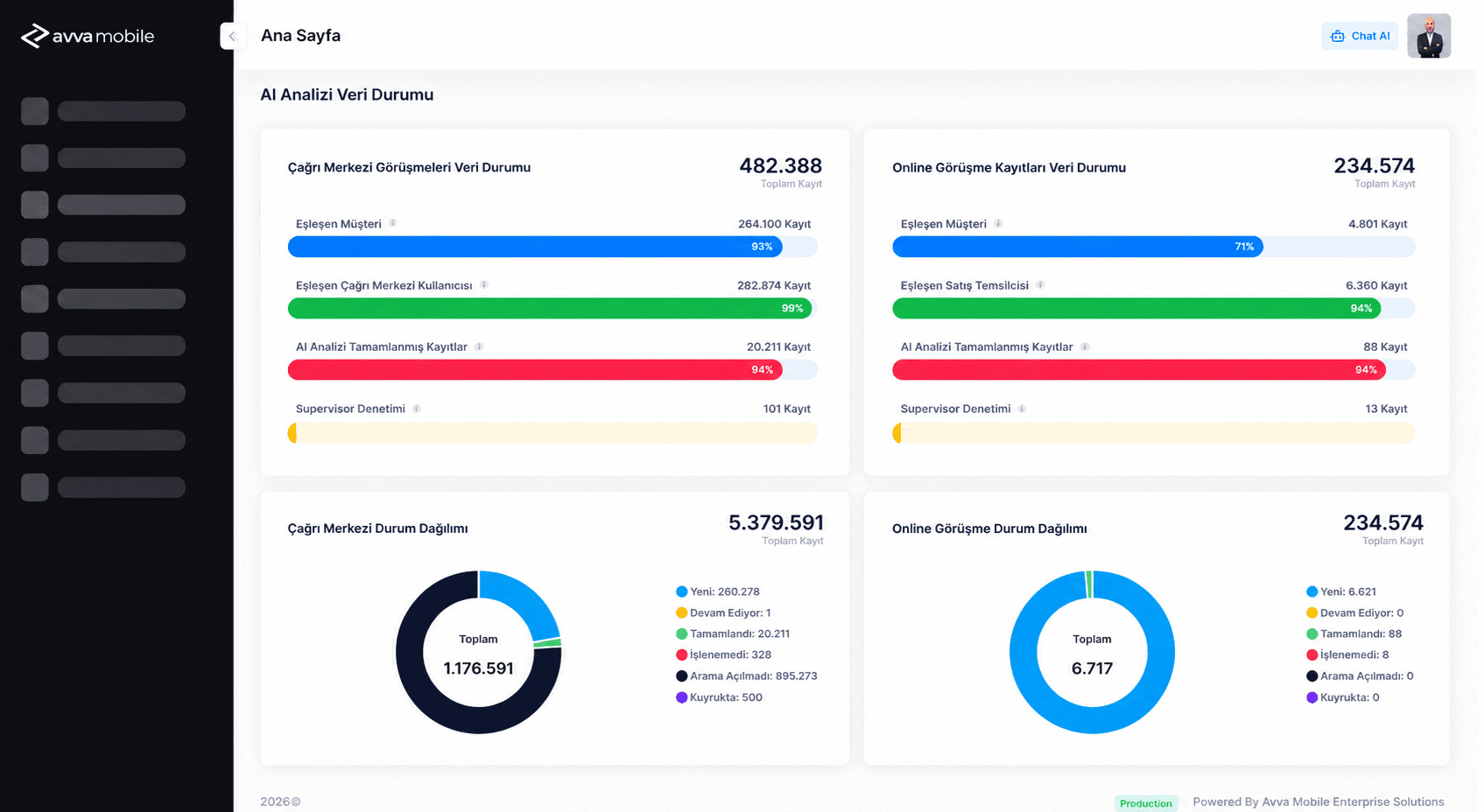Click the blue legend dot for Yeni: 6.621
Image resolution: width=1484 pixels, height=812 pixels.
point(1312,591)
